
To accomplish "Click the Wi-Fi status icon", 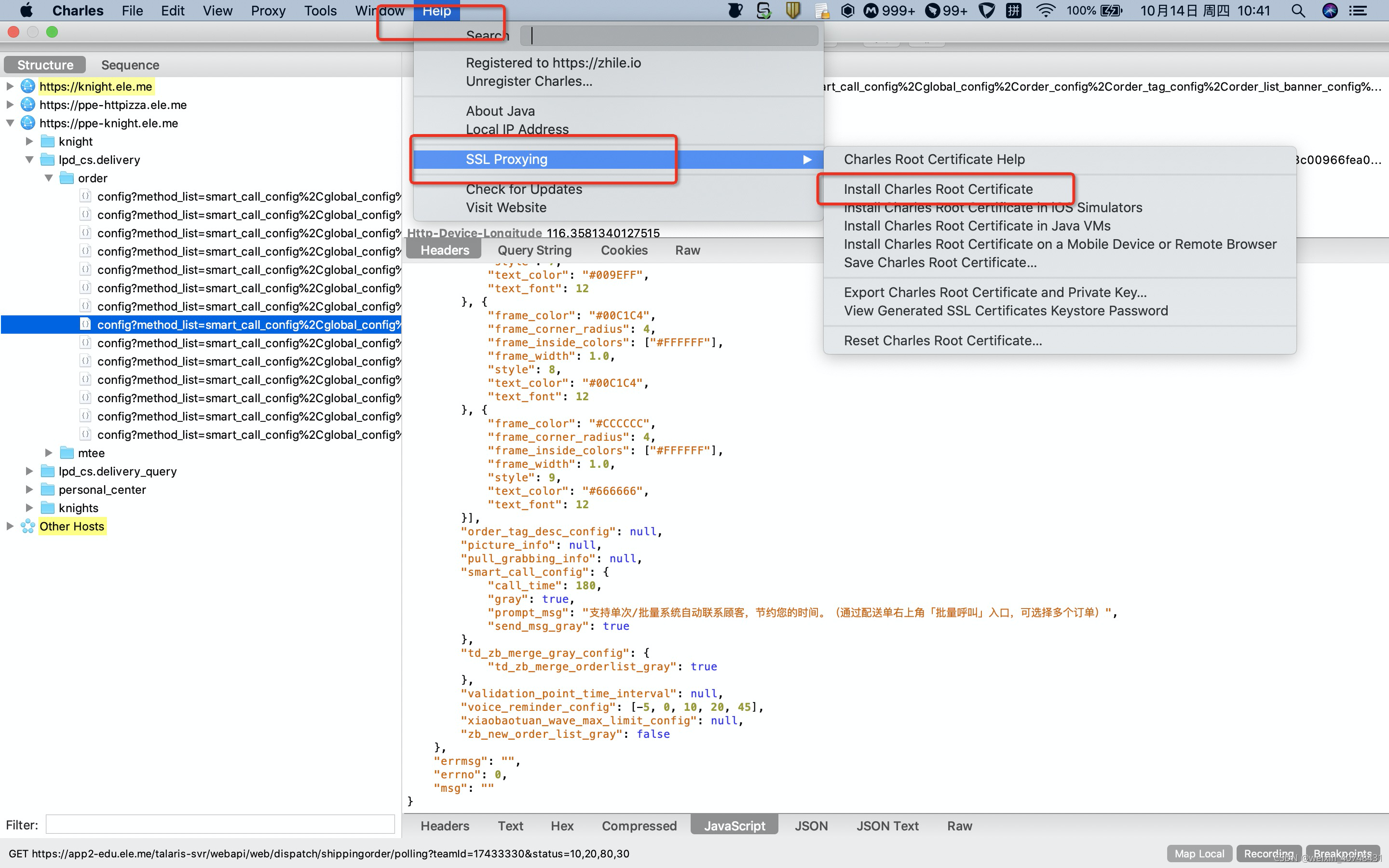I will coord(1045,10).
